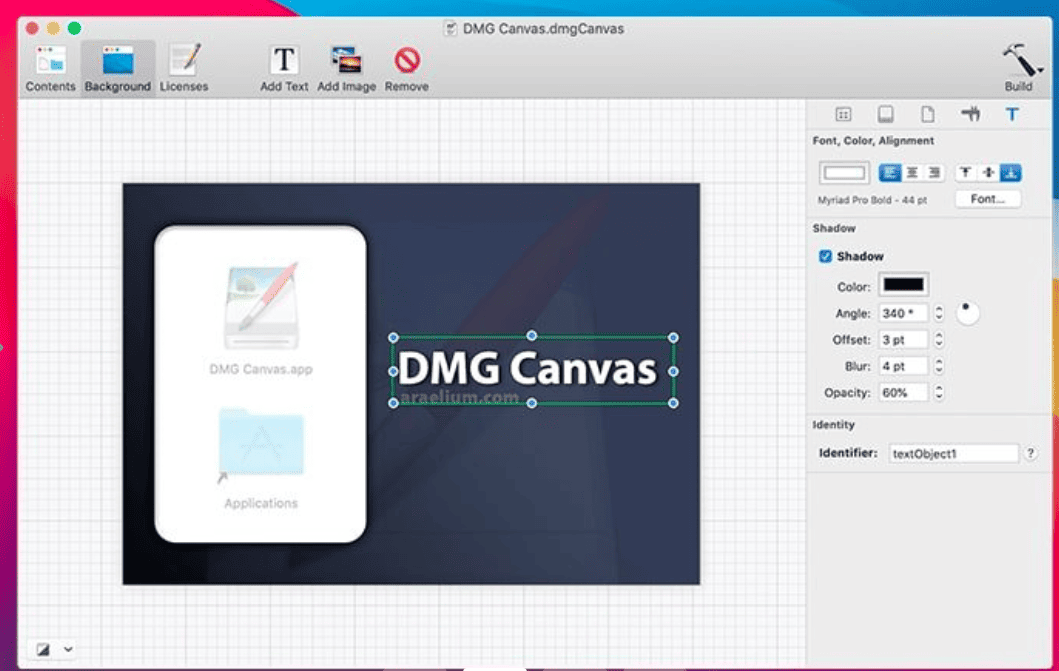
Task: Open the text color well
Action: click(x=844, y=173)
